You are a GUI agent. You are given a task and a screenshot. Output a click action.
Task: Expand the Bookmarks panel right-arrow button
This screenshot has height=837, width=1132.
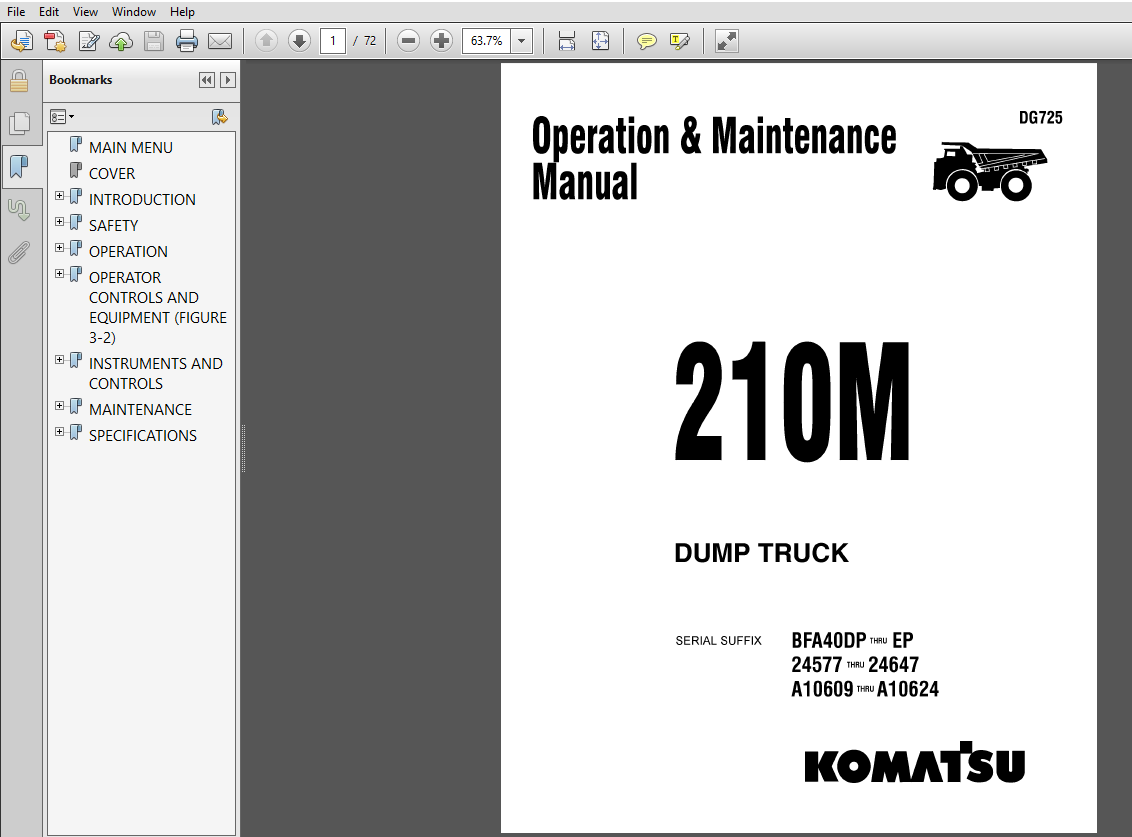228,80
